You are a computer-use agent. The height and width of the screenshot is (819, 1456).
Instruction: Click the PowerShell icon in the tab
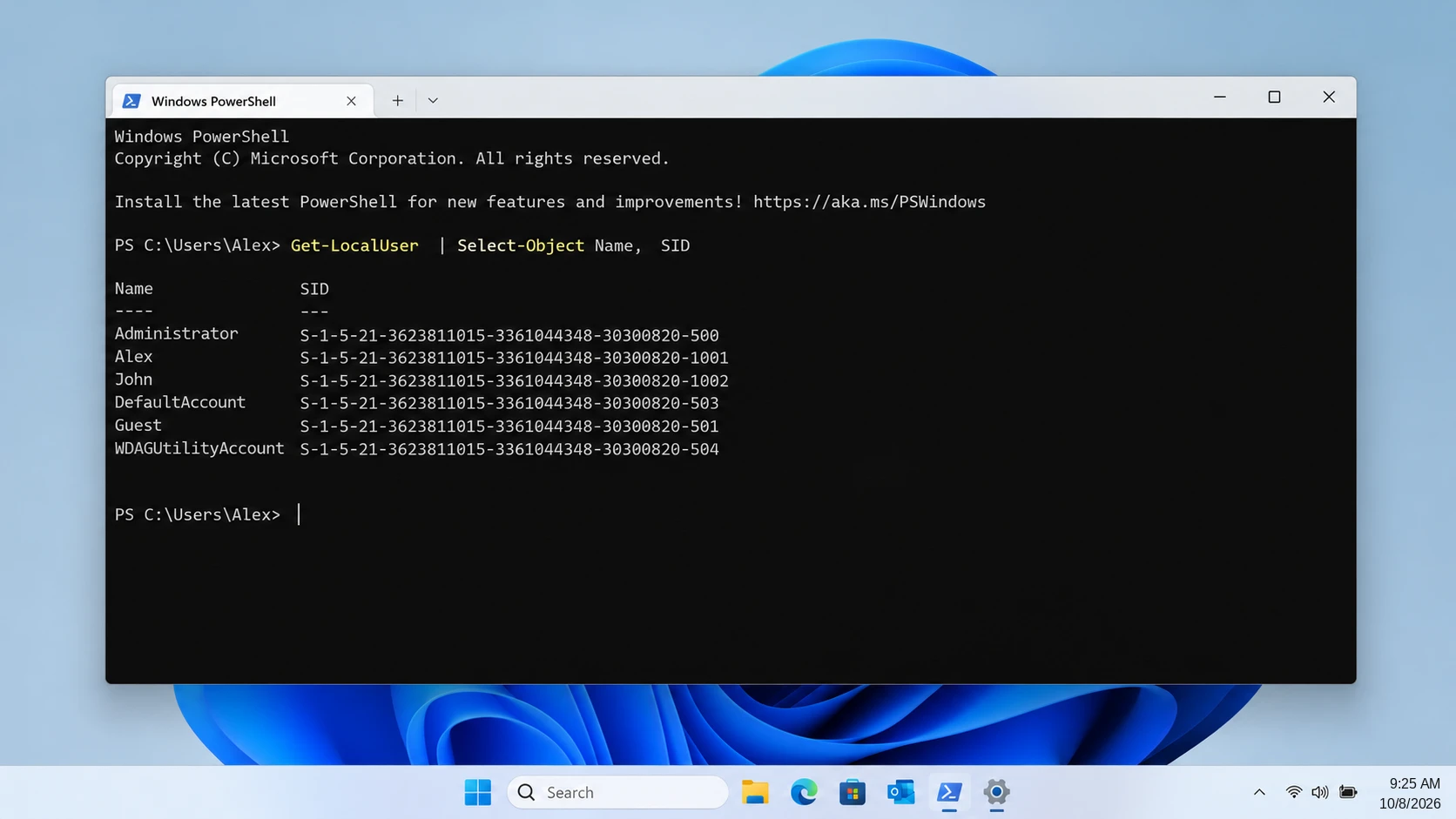(131, 101)
